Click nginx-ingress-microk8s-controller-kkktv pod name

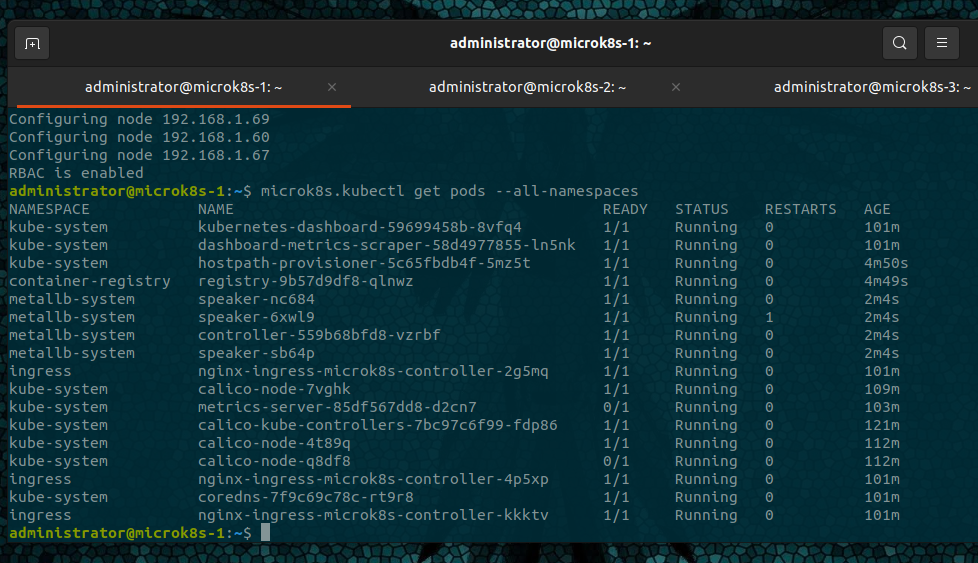tap(373, 516)
